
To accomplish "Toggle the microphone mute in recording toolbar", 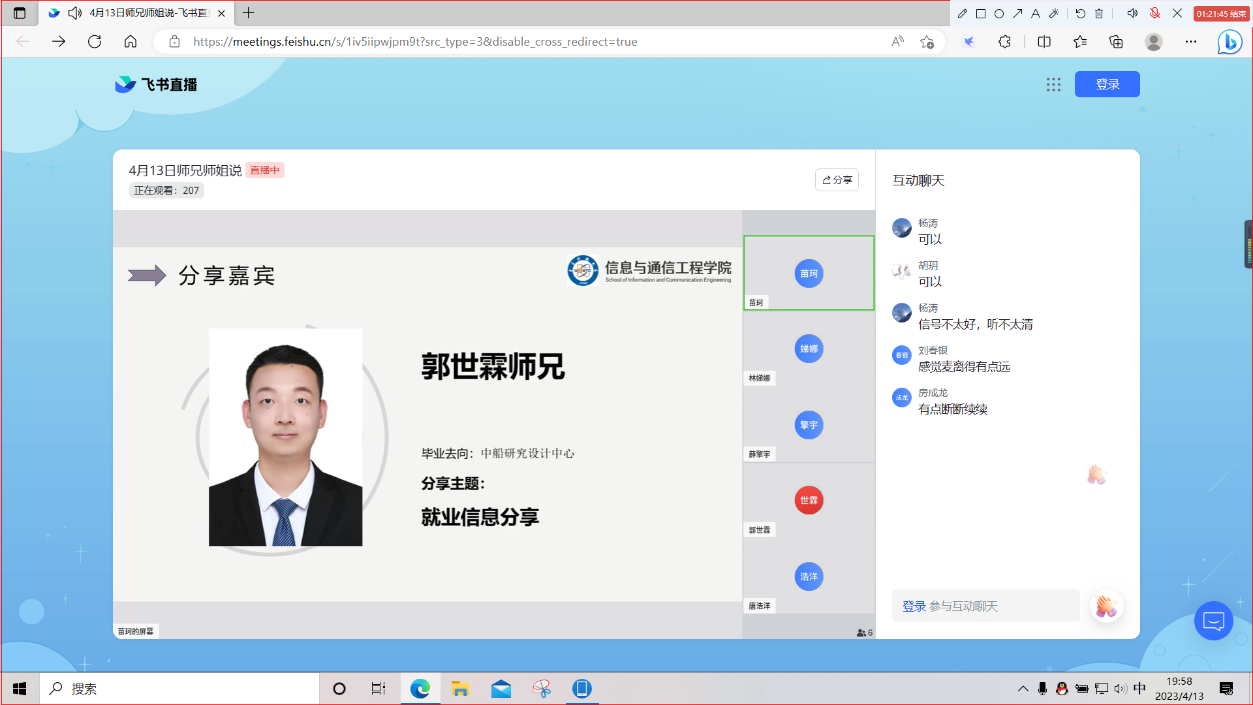I will pos(1155,13).
